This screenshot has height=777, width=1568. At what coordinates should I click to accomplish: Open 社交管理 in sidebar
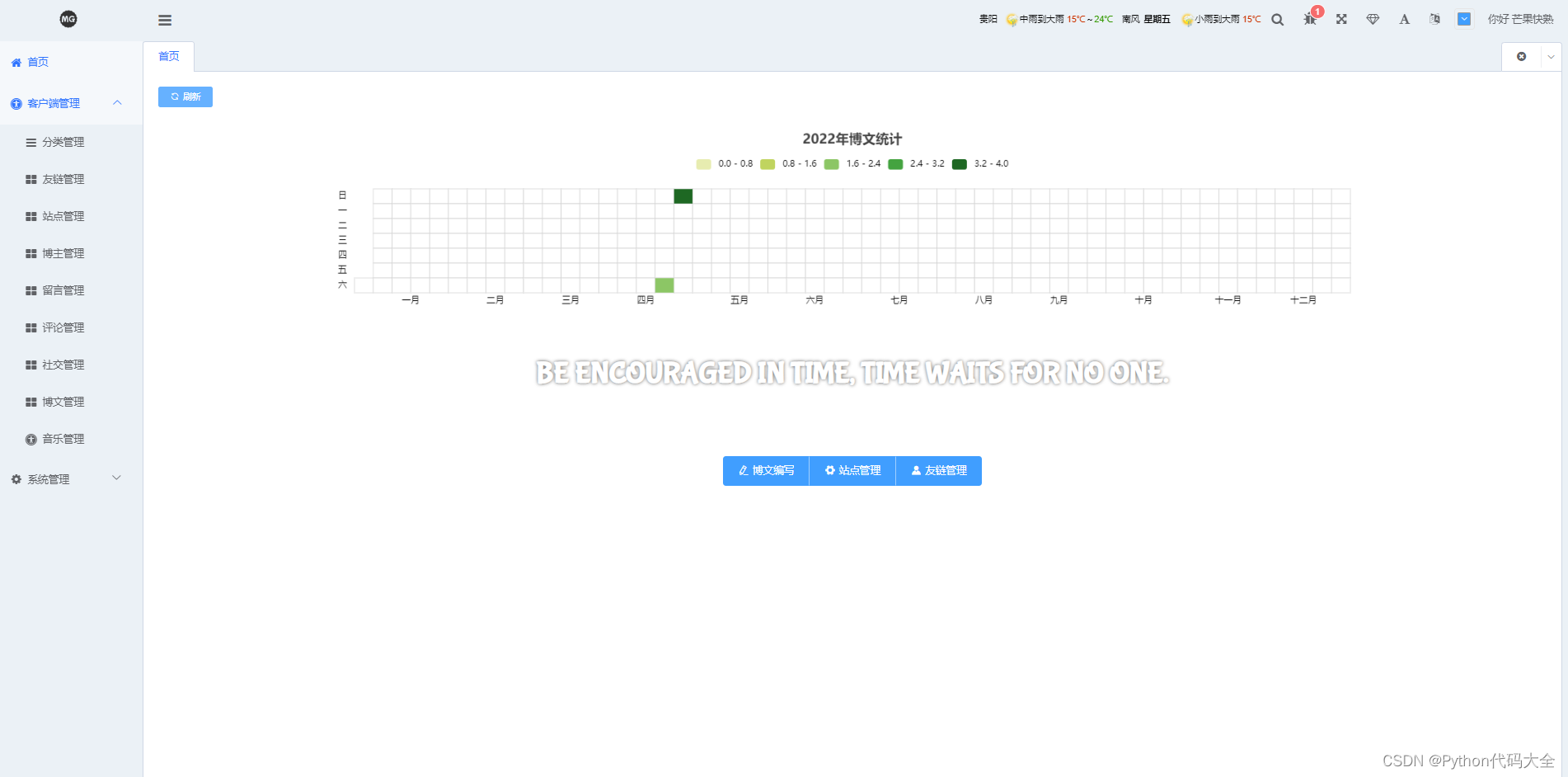(71, 365)
